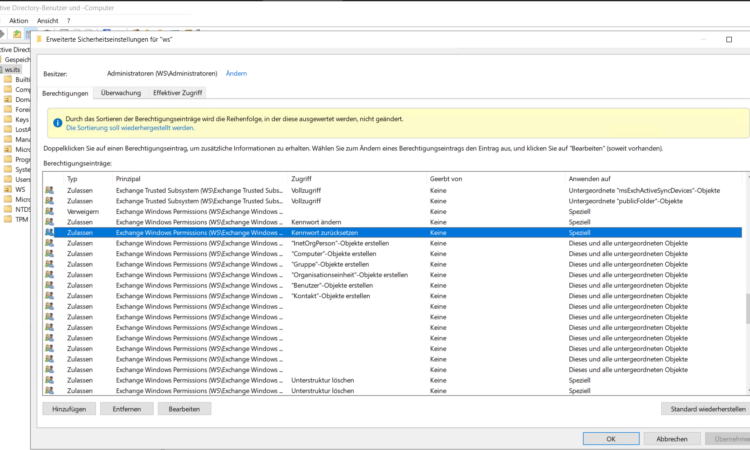This screenshot has width=750, height=450.
Task: Switch to the Berechtigungen tab
Action: click(x=65, y=93)
